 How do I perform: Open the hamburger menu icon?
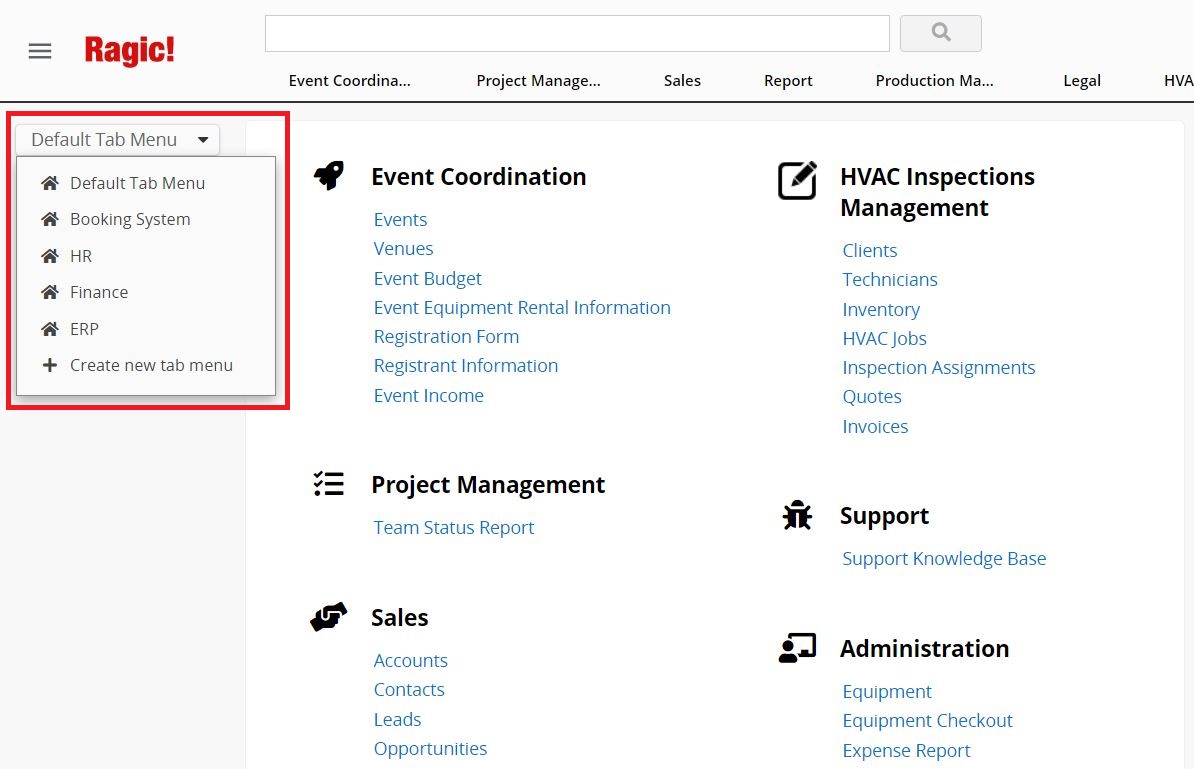click(40, 51)
